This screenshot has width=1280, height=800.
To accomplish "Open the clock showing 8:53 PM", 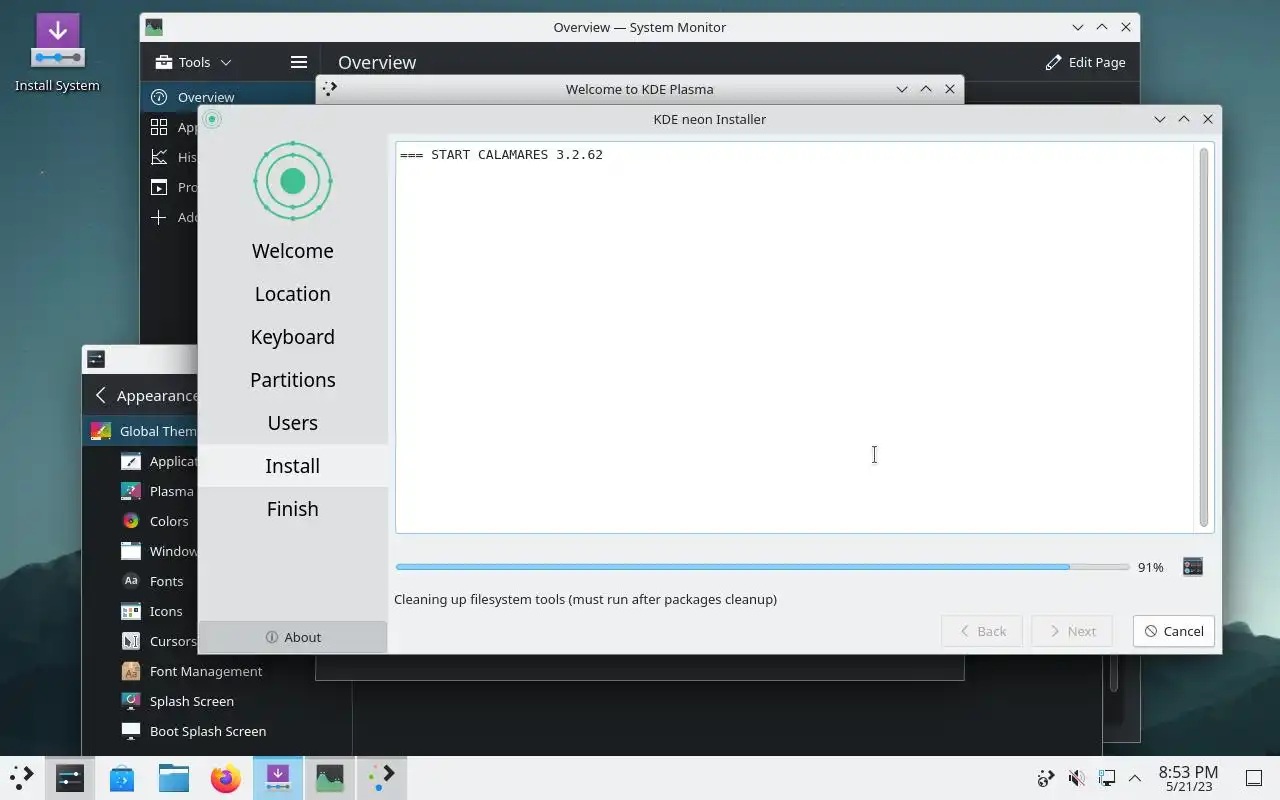I will pyautogui.click(x=1188, y=778).
